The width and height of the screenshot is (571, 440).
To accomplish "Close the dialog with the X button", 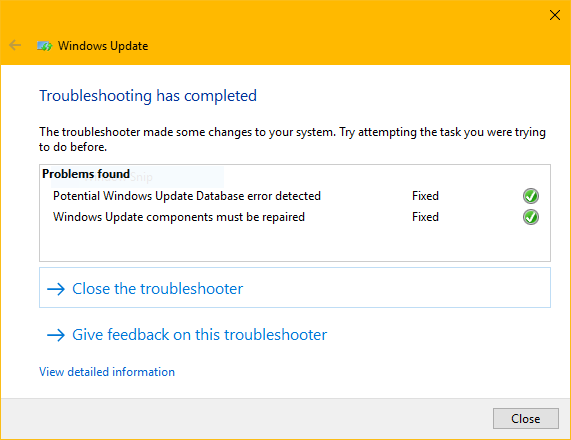I will [555, 15].
